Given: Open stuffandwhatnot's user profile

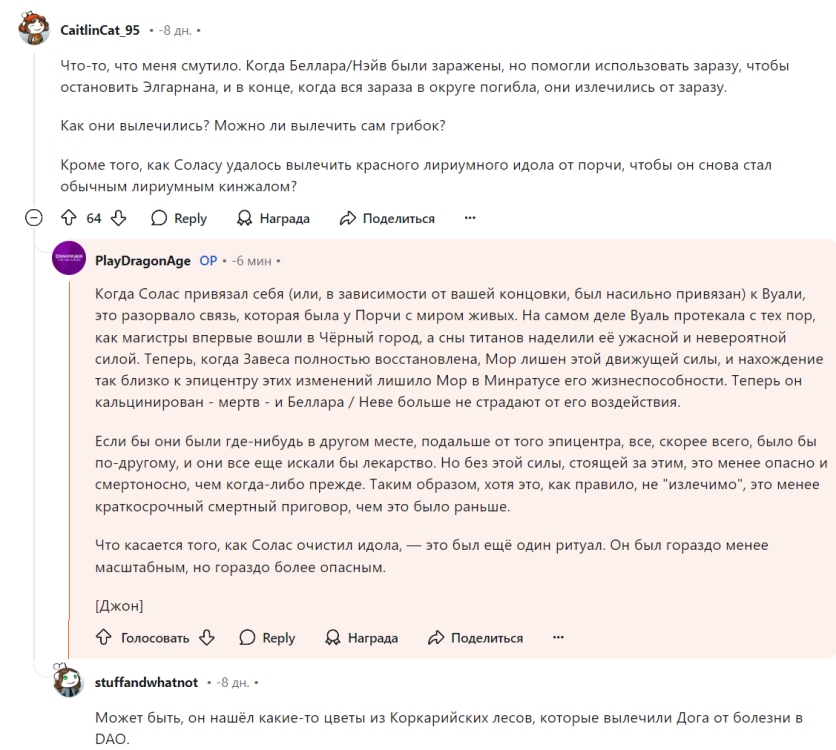Looking at the screenshot, I should (x=148, y=682).
